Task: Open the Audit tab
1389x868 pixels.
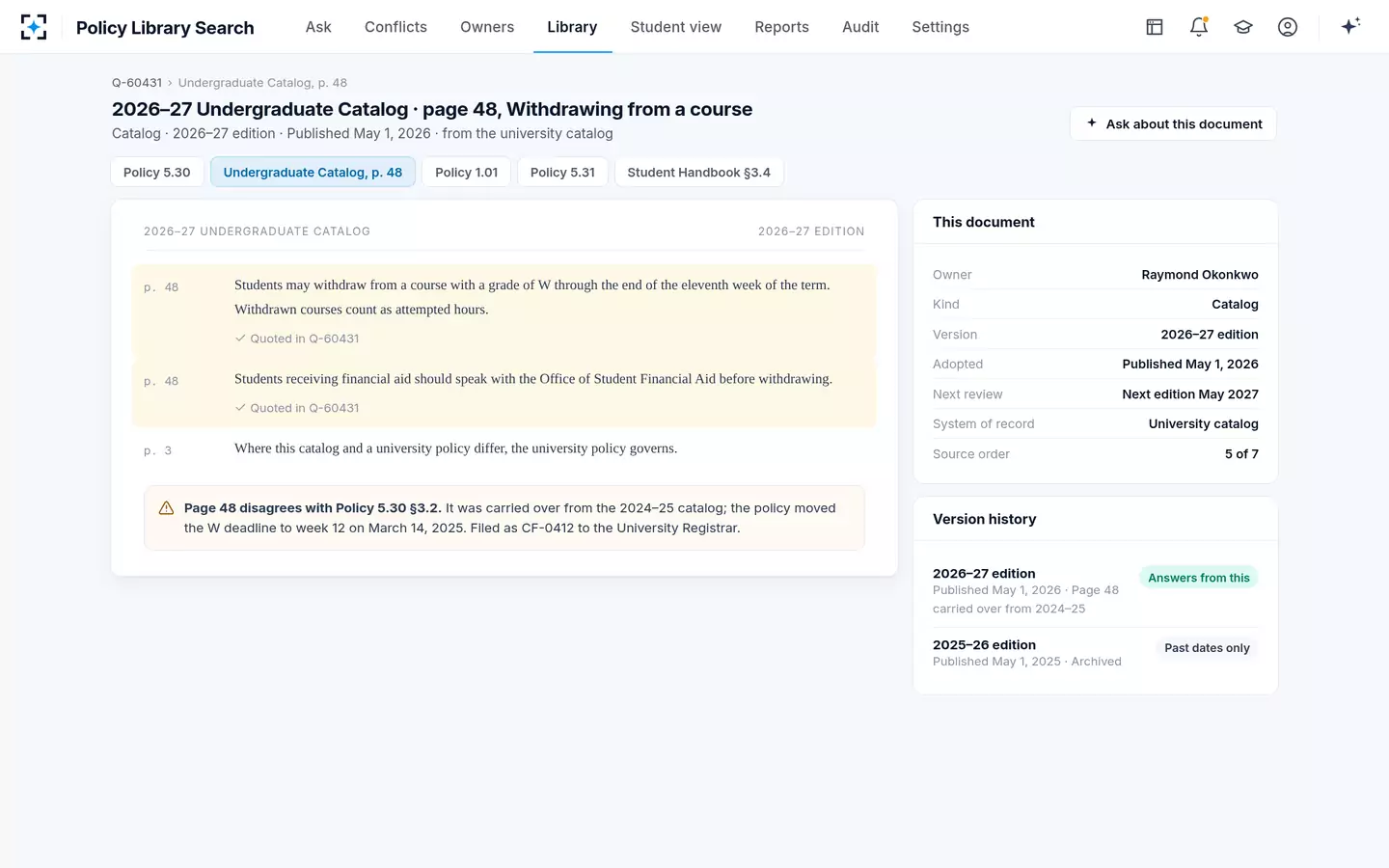Action: 860,27
